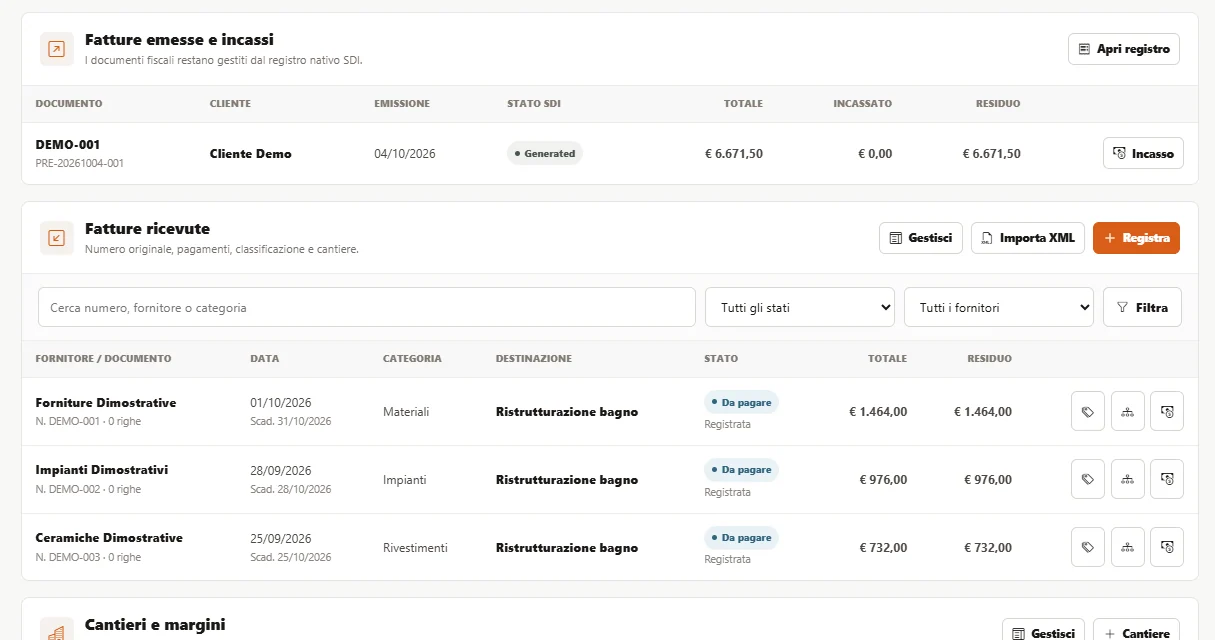The width and height of the screenshot is (1215, 640).
Task: Click the hierarchy icon on Impianti Dimostrativi row
Action: 1128,479
